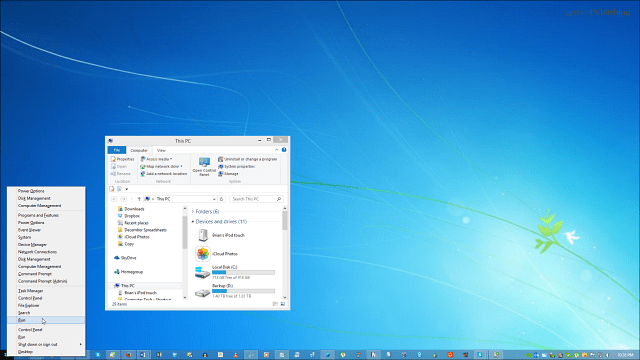Image resolution: width=640 pixels, height=360 pixels.
Task: Open Map network drive dropdown arrow
Action: (x=181, y=167)
